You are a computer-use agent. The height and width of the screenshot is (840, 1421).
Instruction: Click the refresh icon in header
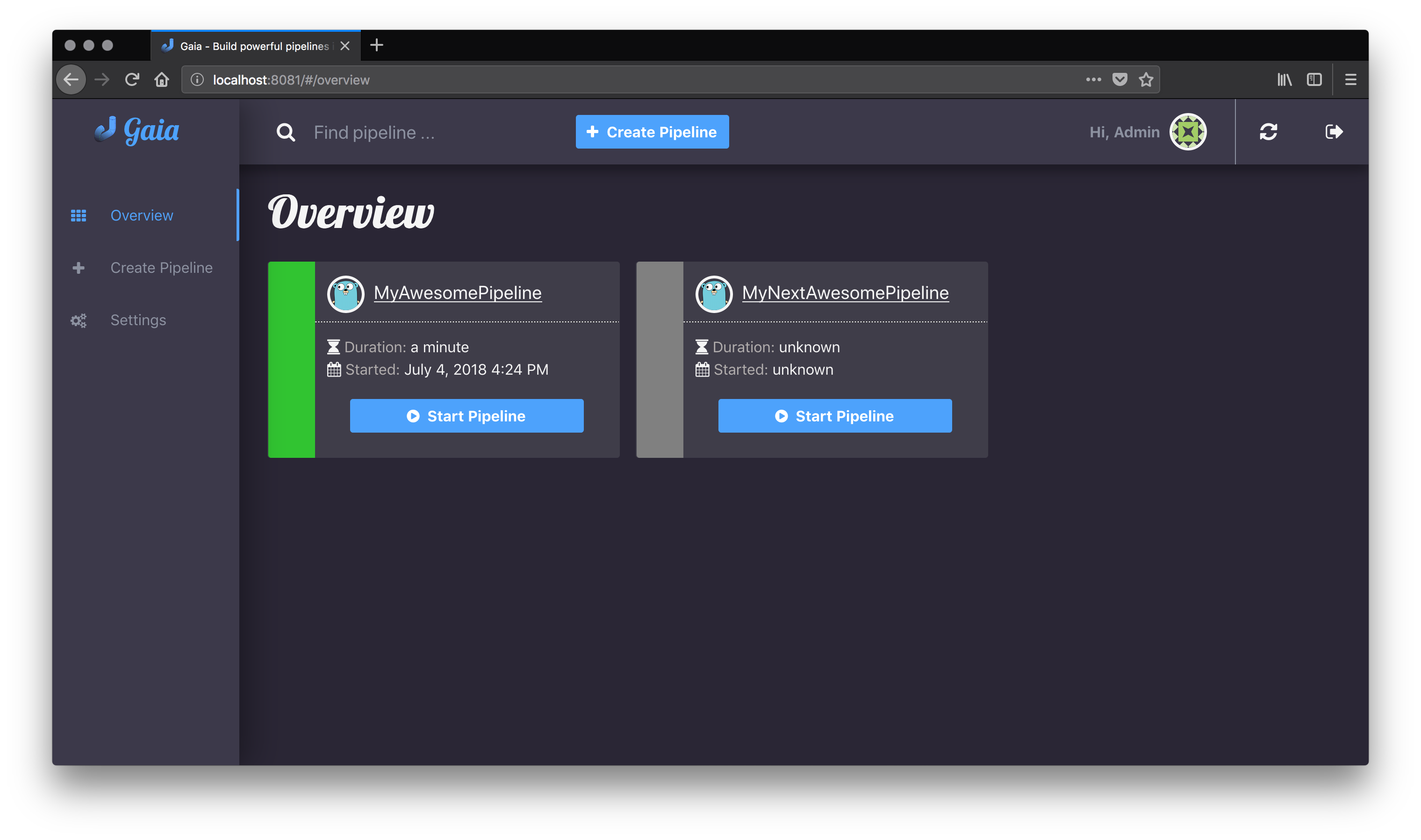[1268, 132]
